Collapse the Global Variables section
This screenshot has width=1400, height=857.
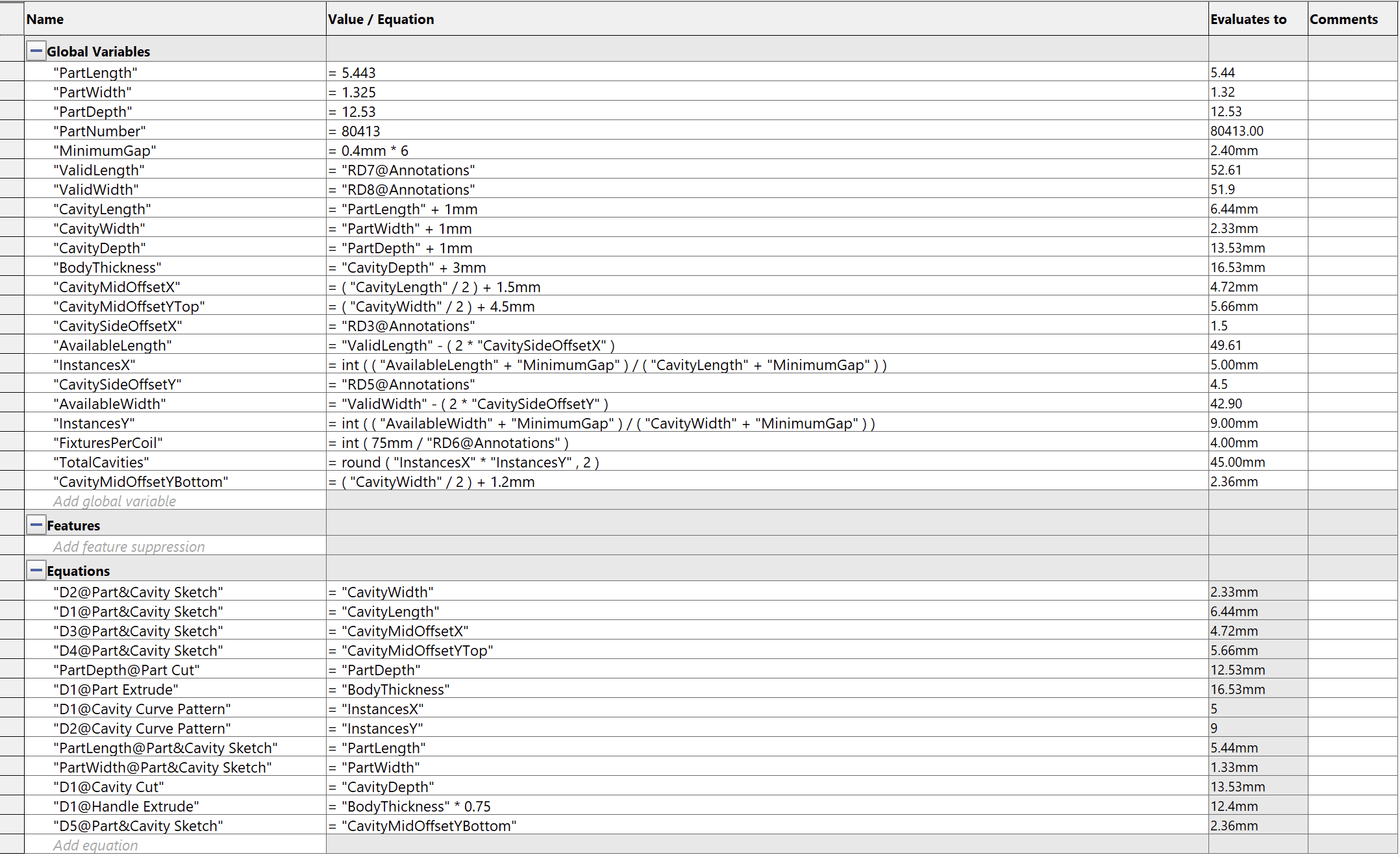[36, 51]
